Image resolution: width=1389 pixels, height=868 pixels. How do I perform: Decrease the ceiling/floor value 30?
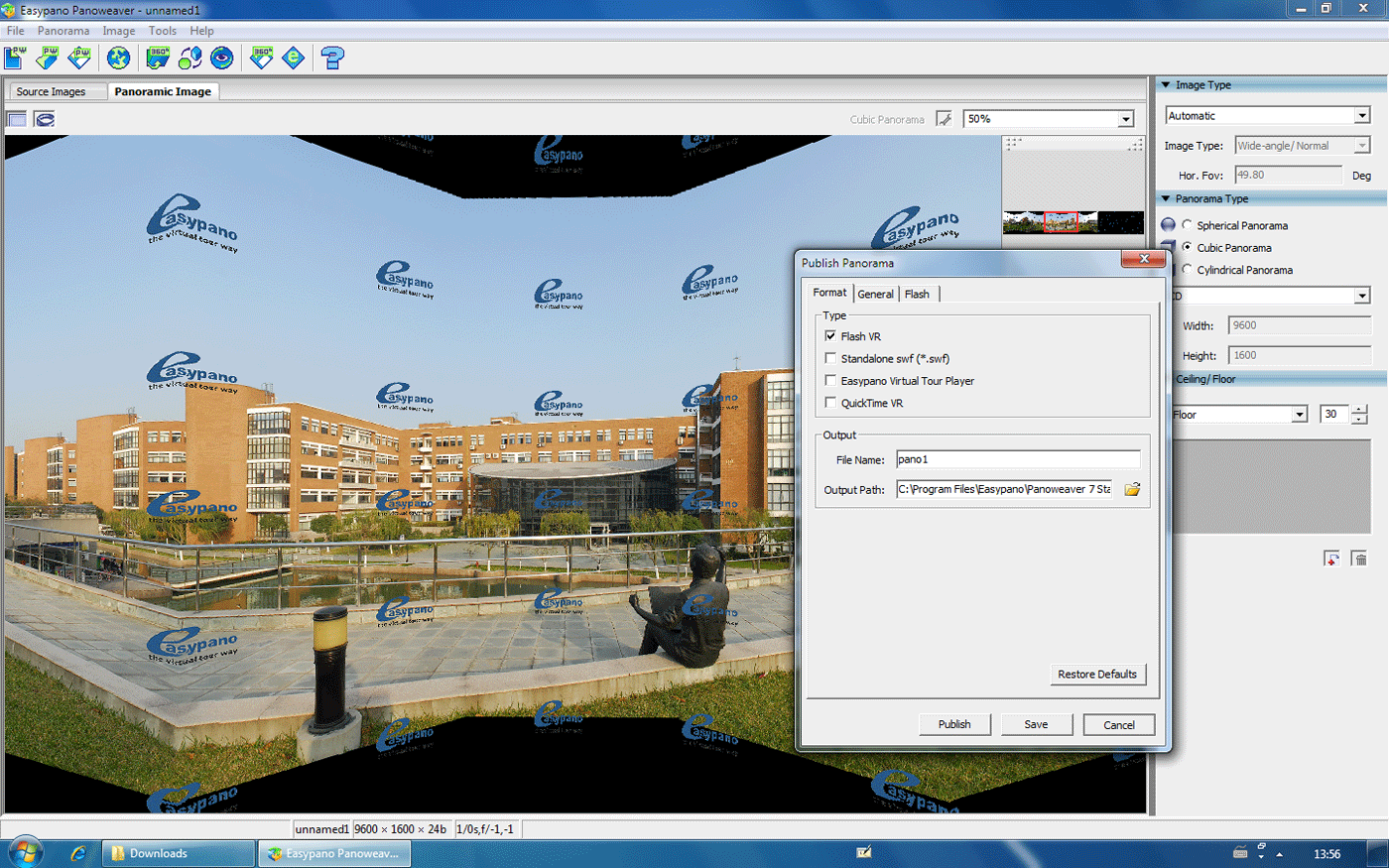[1359, 420]
